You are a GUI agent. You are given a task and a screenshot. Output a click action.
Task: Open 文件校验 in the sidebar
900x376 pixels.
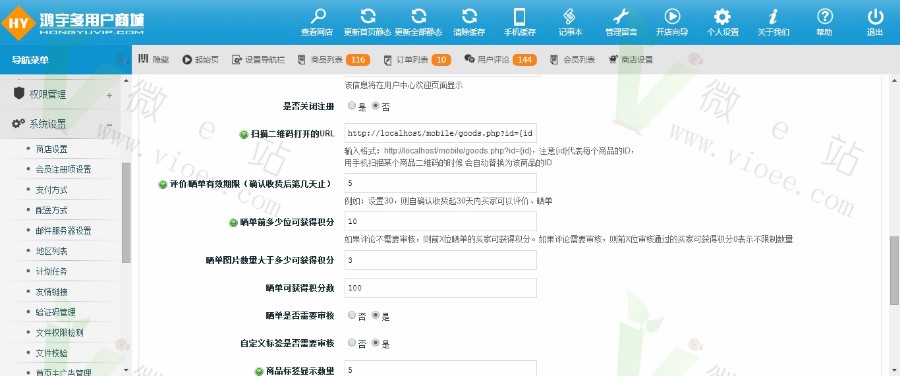click(x=52, y=353)
